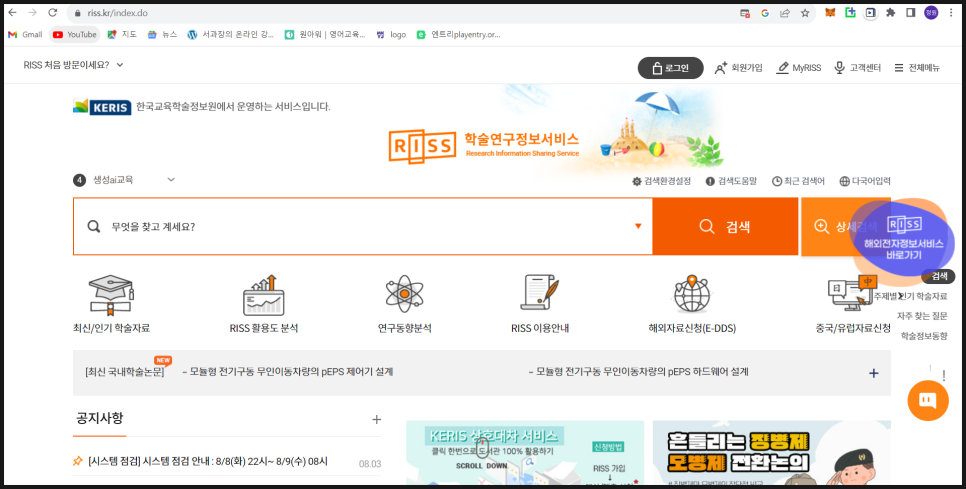Open the Chrome profile avatar
The width and height of the screenshot is (966, 489).
click(x=931, y=13)
